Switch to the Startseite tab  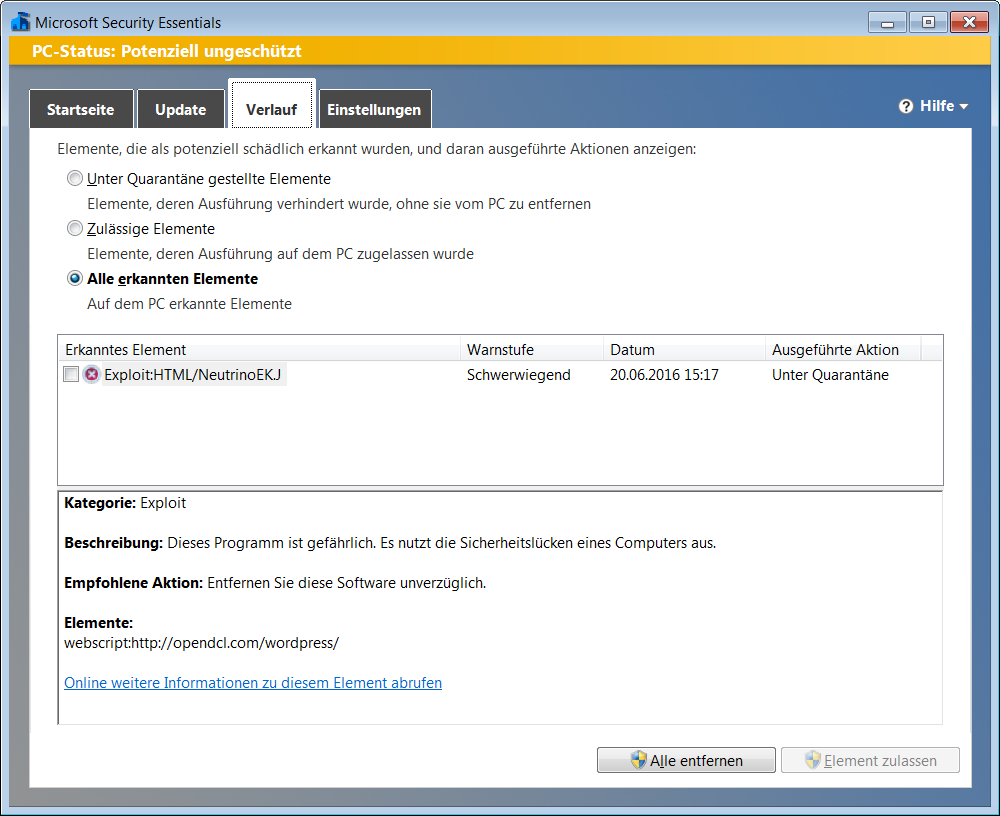tap(81, 109)
